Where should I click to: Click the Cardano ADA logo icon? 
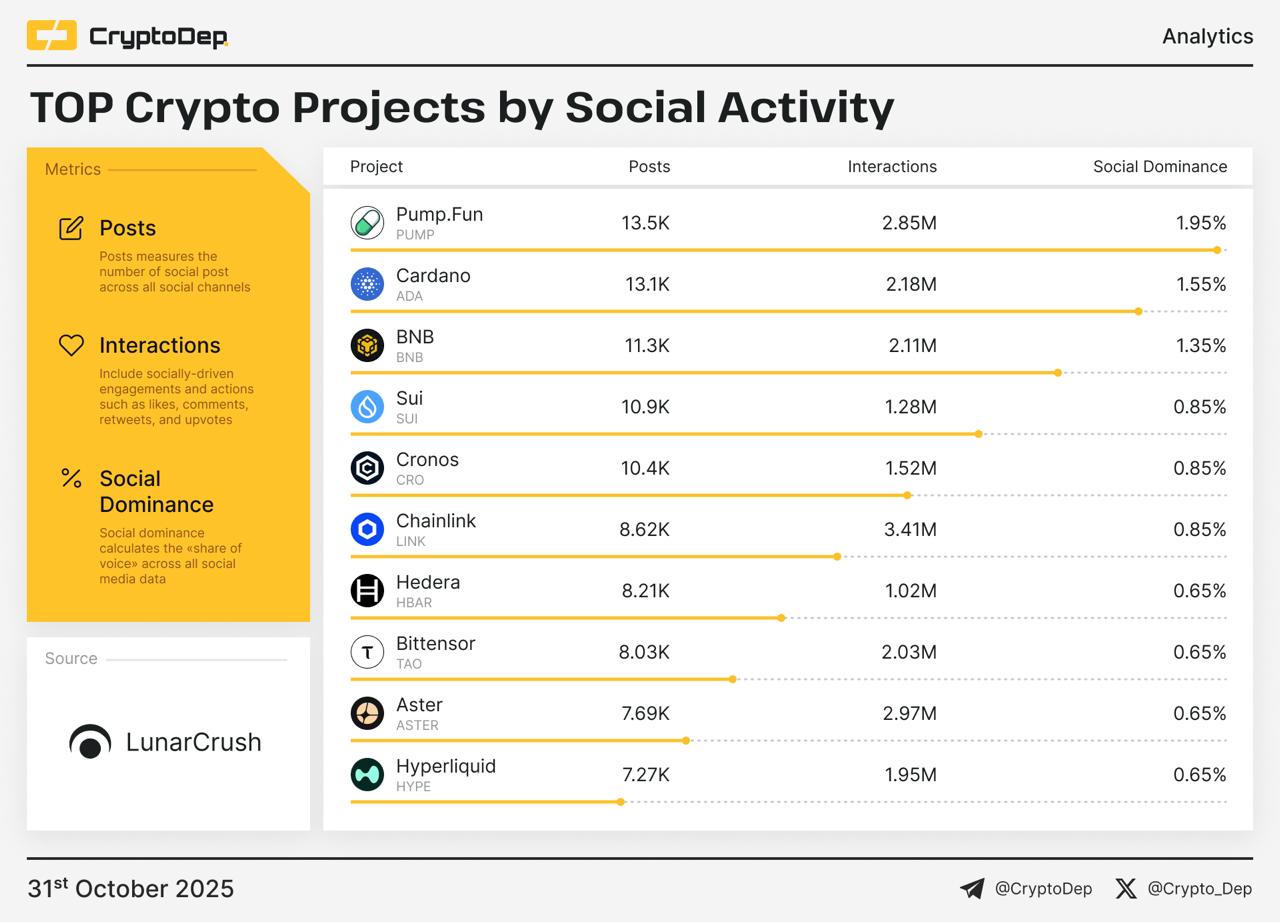tap(367, 284)
